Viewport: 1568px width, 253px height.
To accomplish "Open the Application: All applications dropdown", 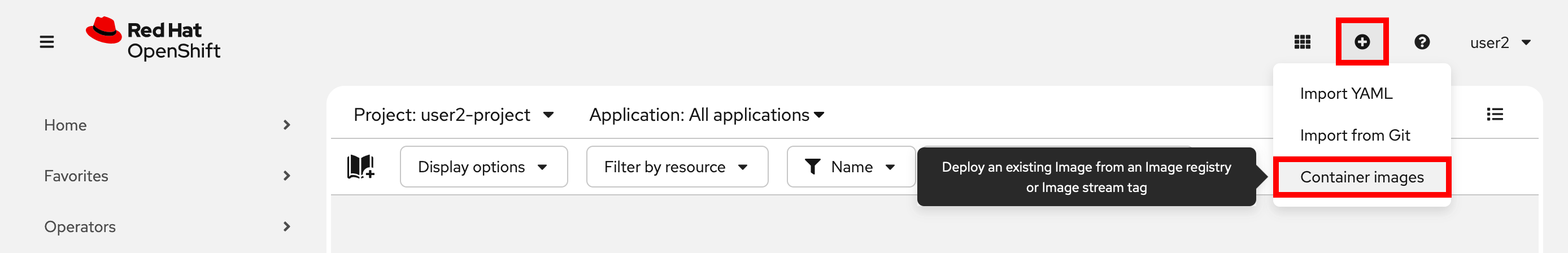I will click(x=706, y=115).
